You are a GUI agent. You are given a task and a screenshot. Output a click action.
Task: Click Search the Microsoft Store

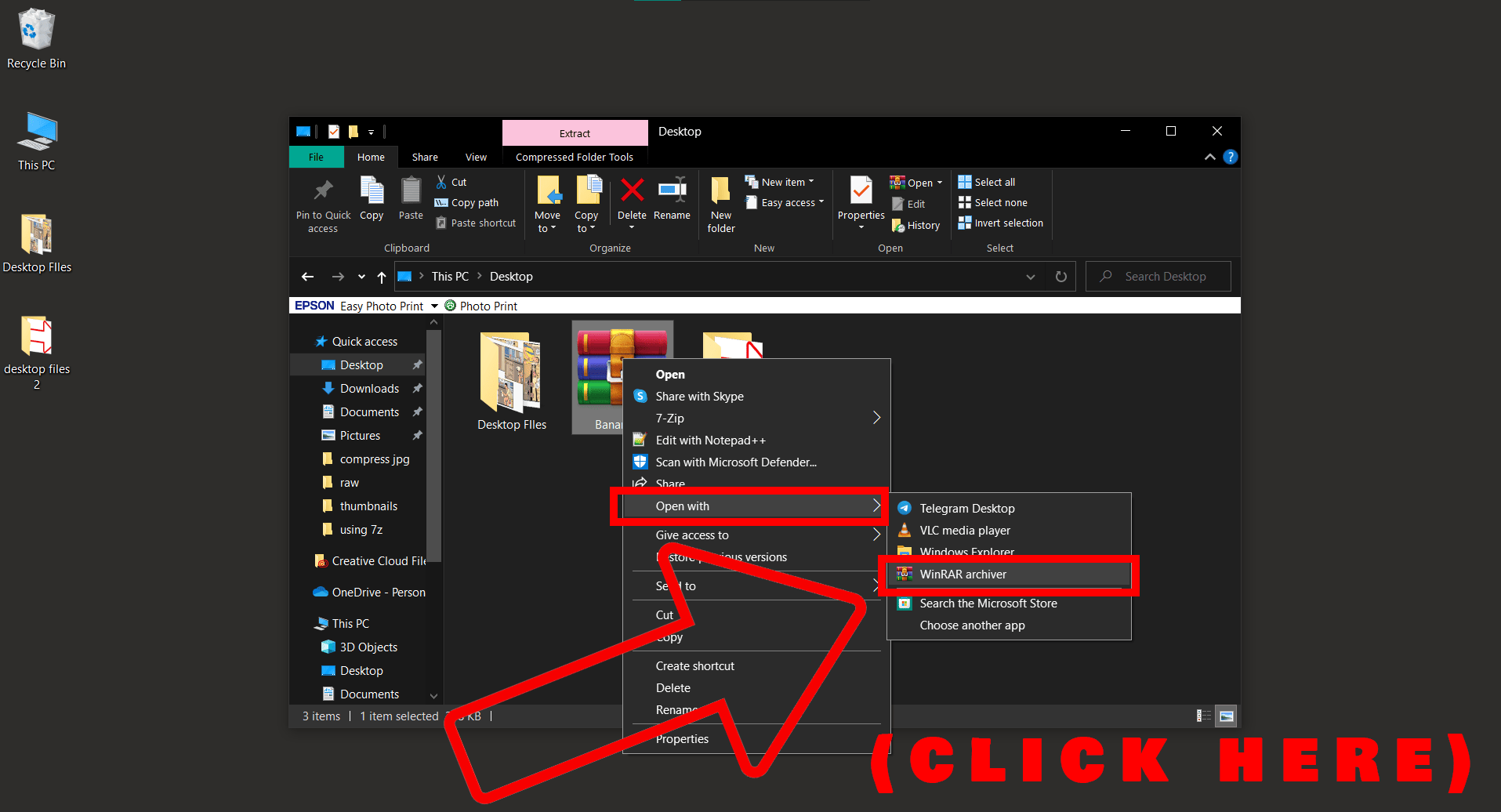click(x=988, y=603)
